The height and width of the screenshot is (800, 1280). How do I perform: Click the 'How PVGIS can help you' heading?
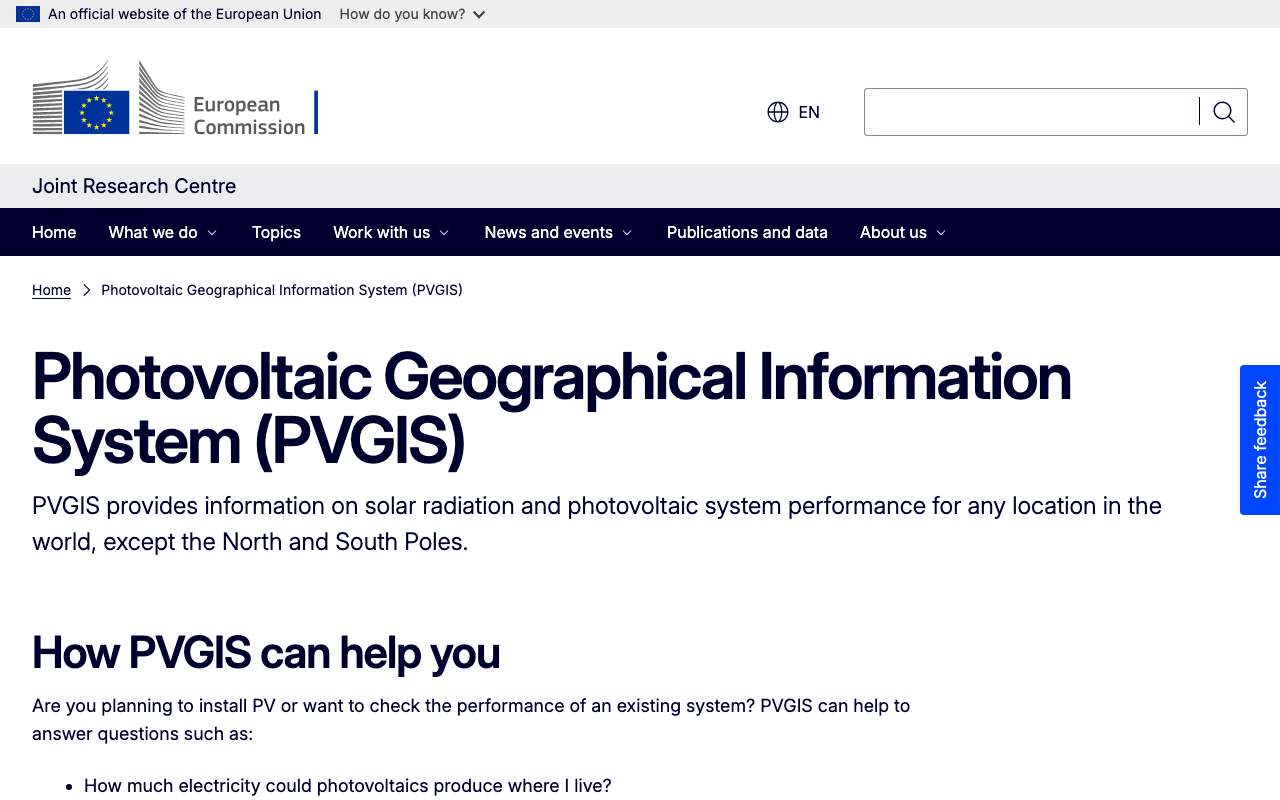266,653
